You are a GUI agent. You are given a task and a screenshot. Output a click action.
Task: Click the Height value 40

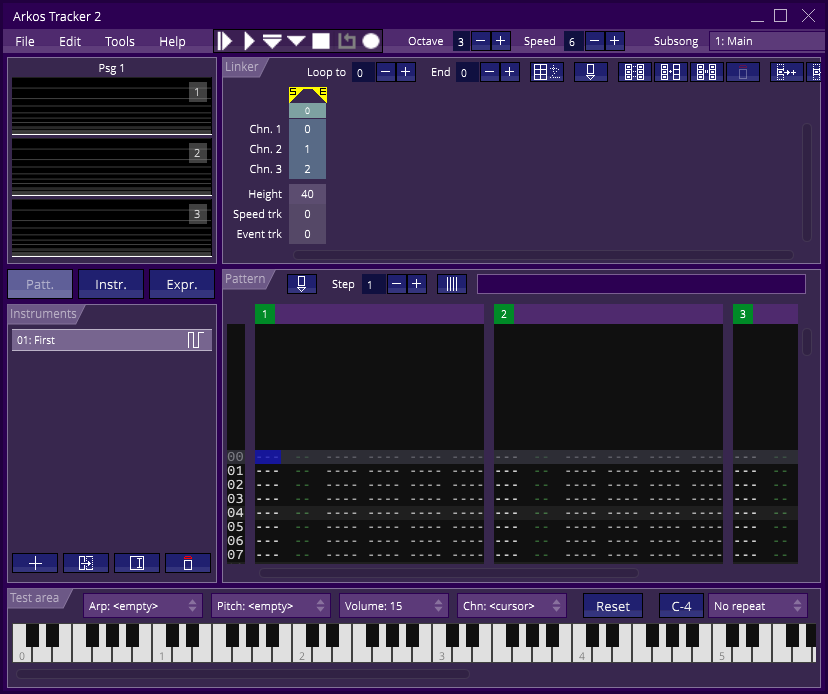(x=307, y=194)
